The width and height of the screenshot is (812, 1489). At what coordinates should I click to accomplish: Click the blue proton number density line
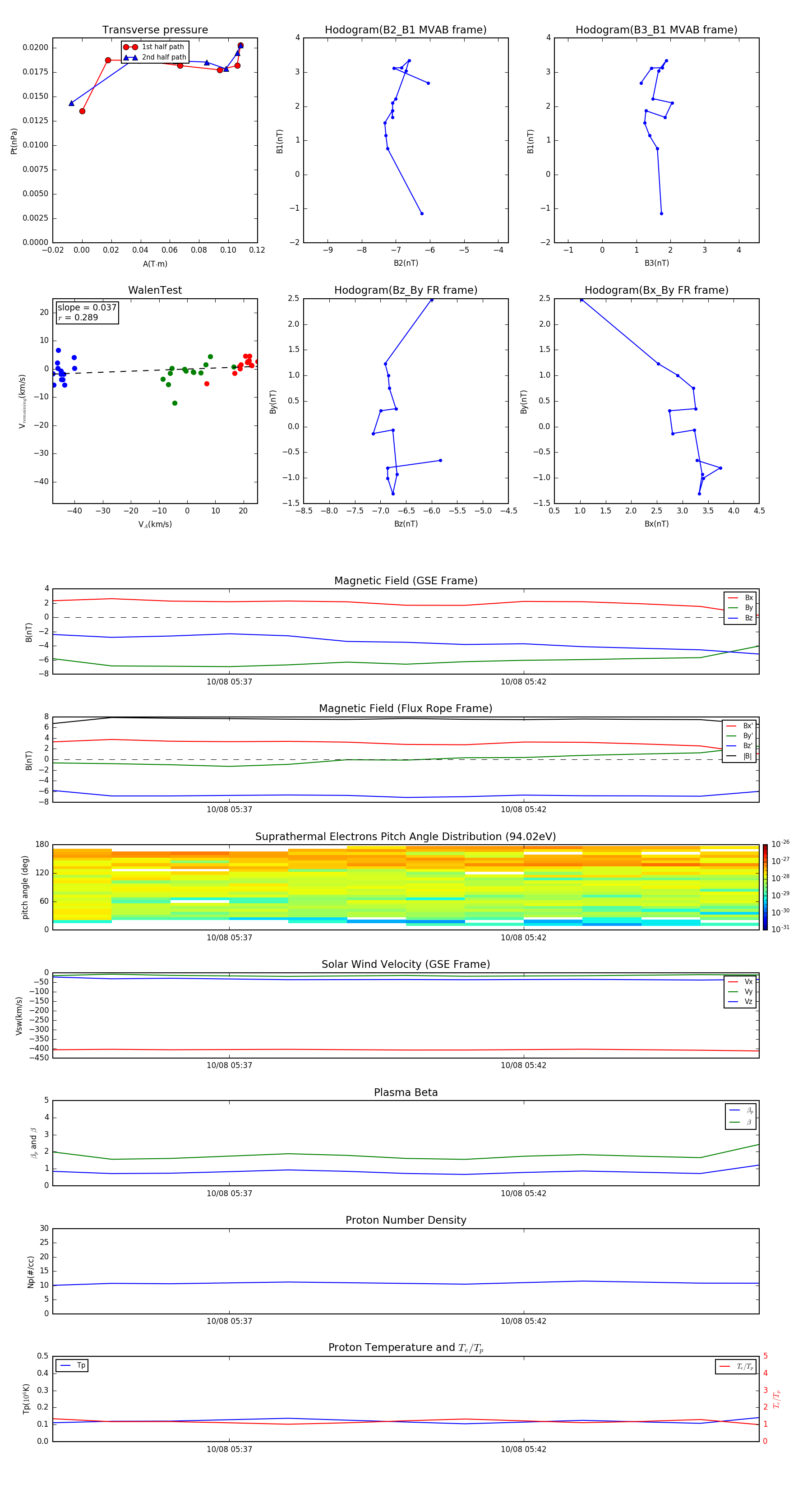(x=406, y=1283)
